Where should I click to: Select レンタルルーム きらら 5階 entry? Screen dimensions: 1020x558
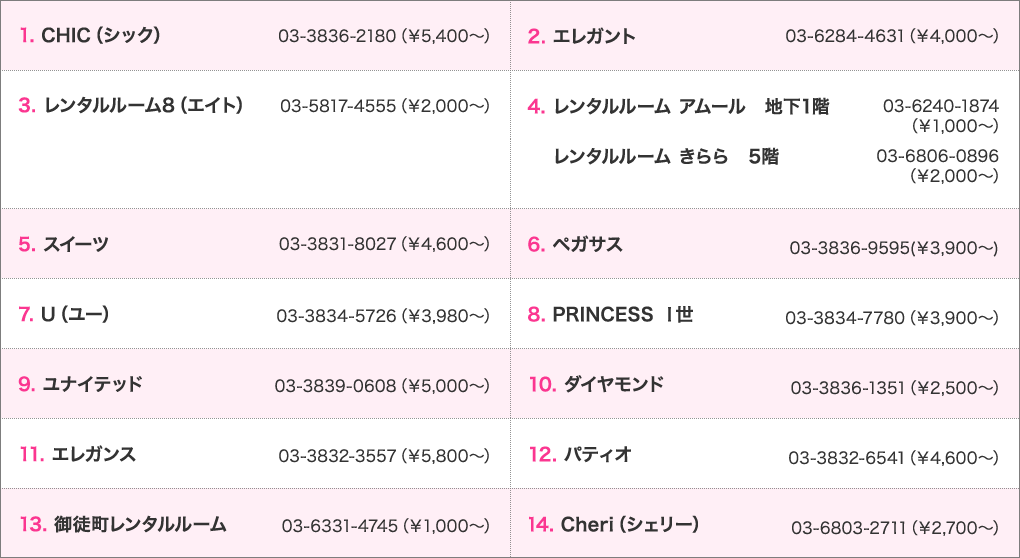(666, 157)
